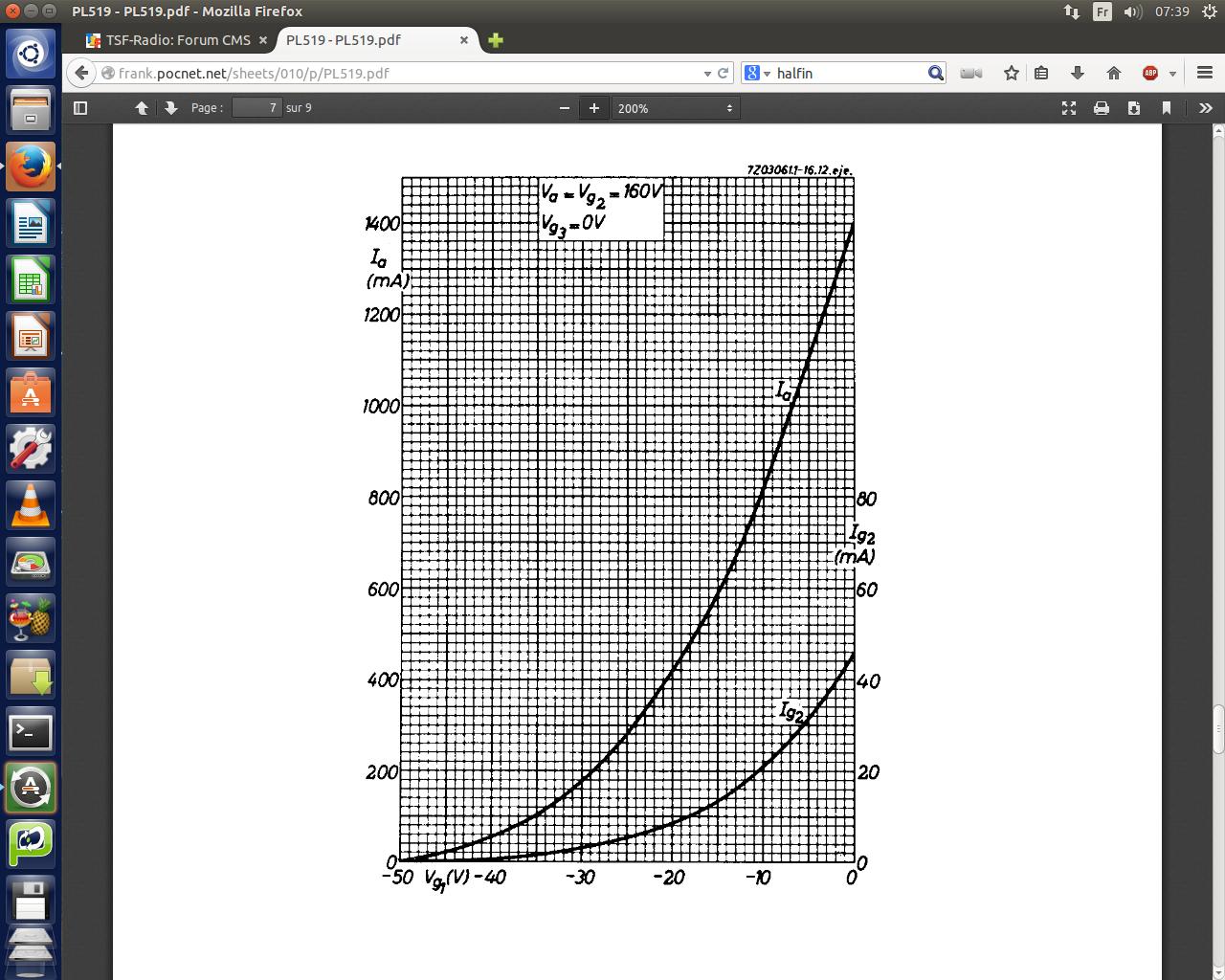Click the URL address bar

(x=402, y=73)
